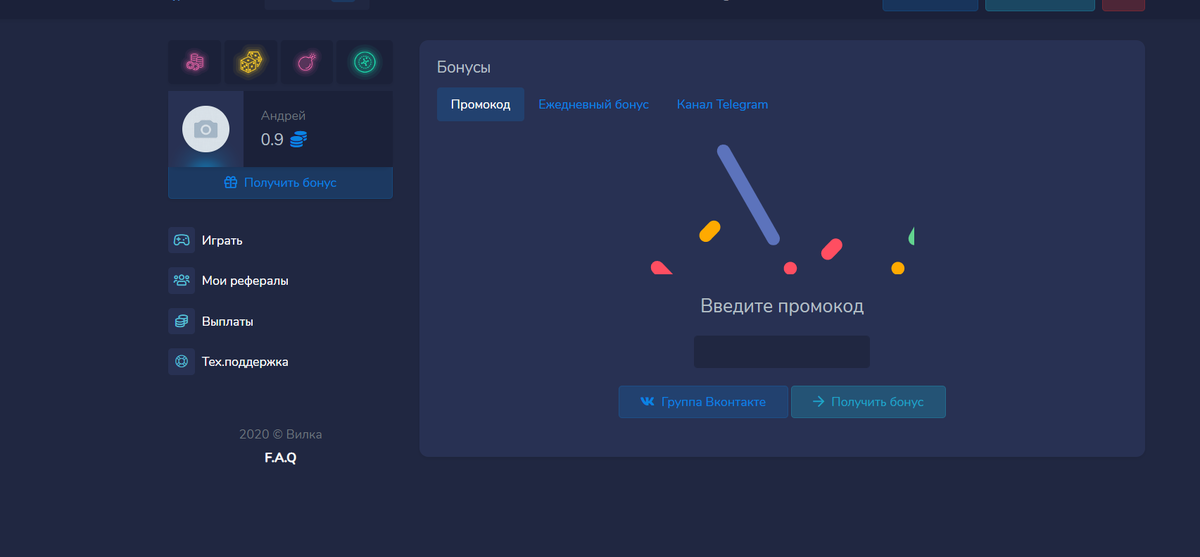Open the F.A.Q link
1200x557 pixels.
pos(280,458)
